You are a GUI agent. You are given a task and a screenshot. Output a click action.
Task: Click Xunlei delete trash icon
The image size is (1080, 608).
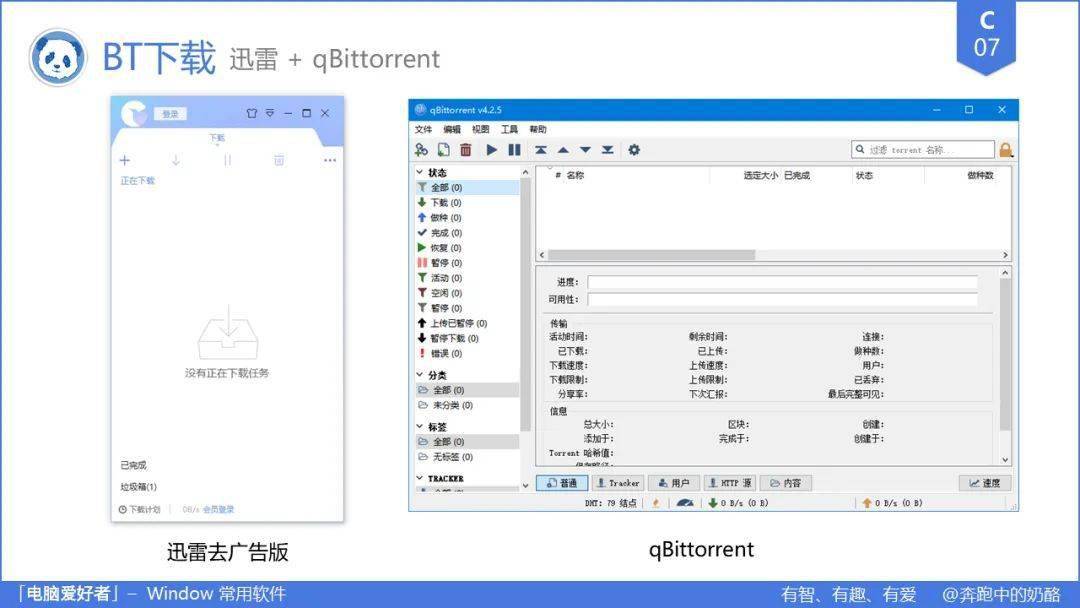279,160
